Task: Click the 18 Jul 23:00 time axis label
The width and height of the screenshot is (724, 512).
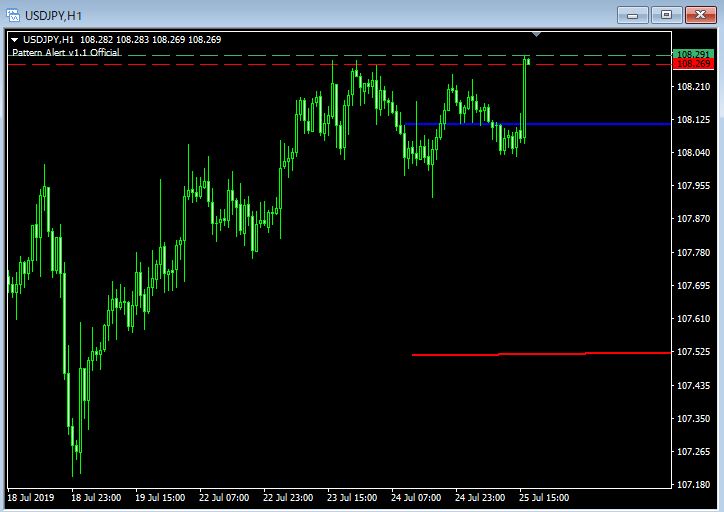Action: (x=96, y=498)
